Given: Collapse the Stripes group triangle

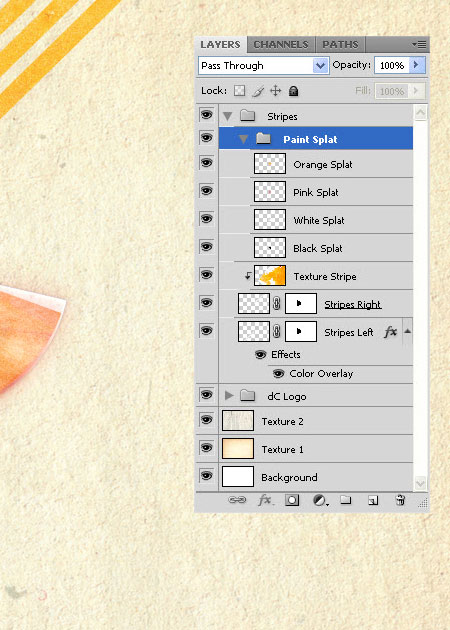Looking at the screenshot, I should 227,117.
